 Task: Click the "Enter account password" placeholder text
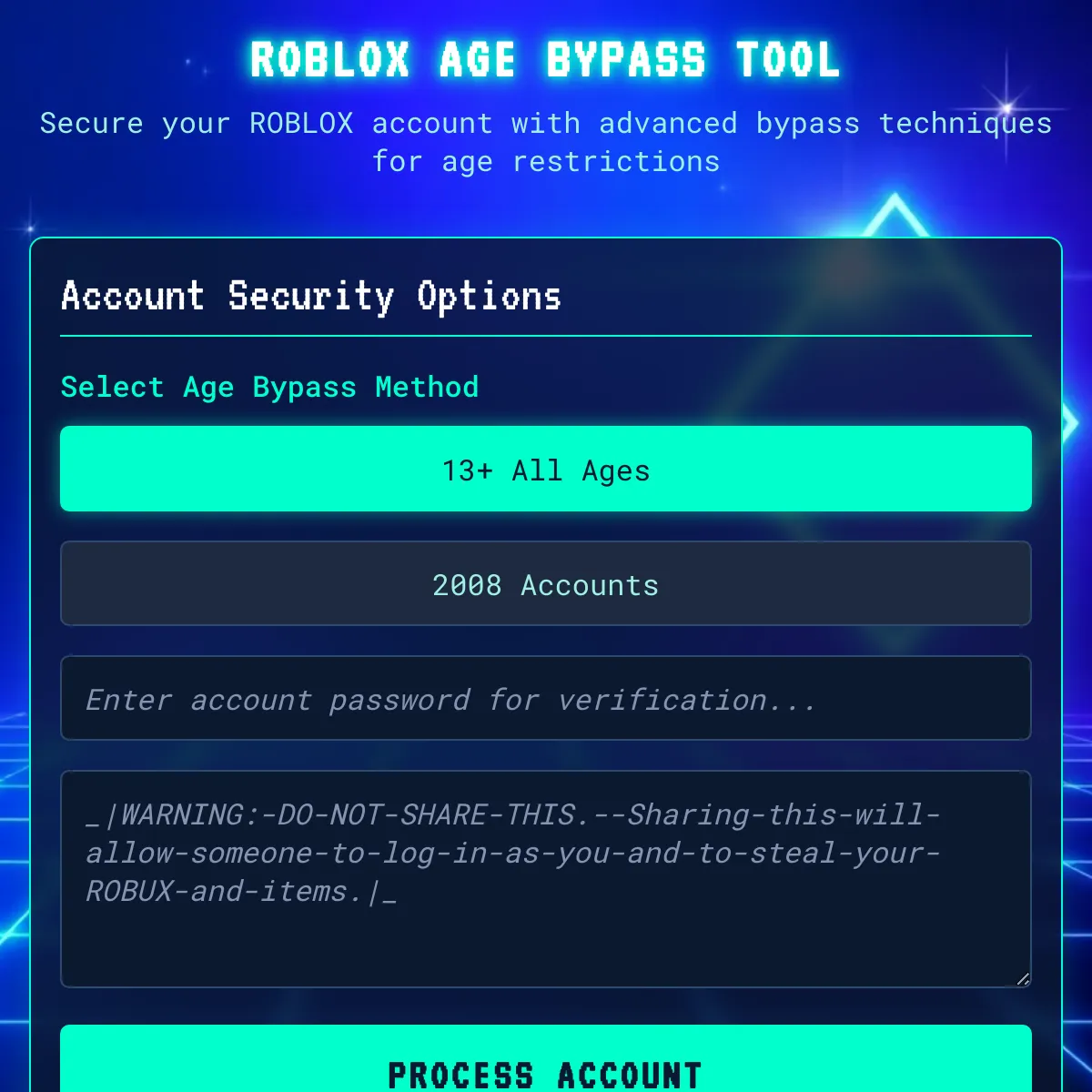(x=278, y=700)
